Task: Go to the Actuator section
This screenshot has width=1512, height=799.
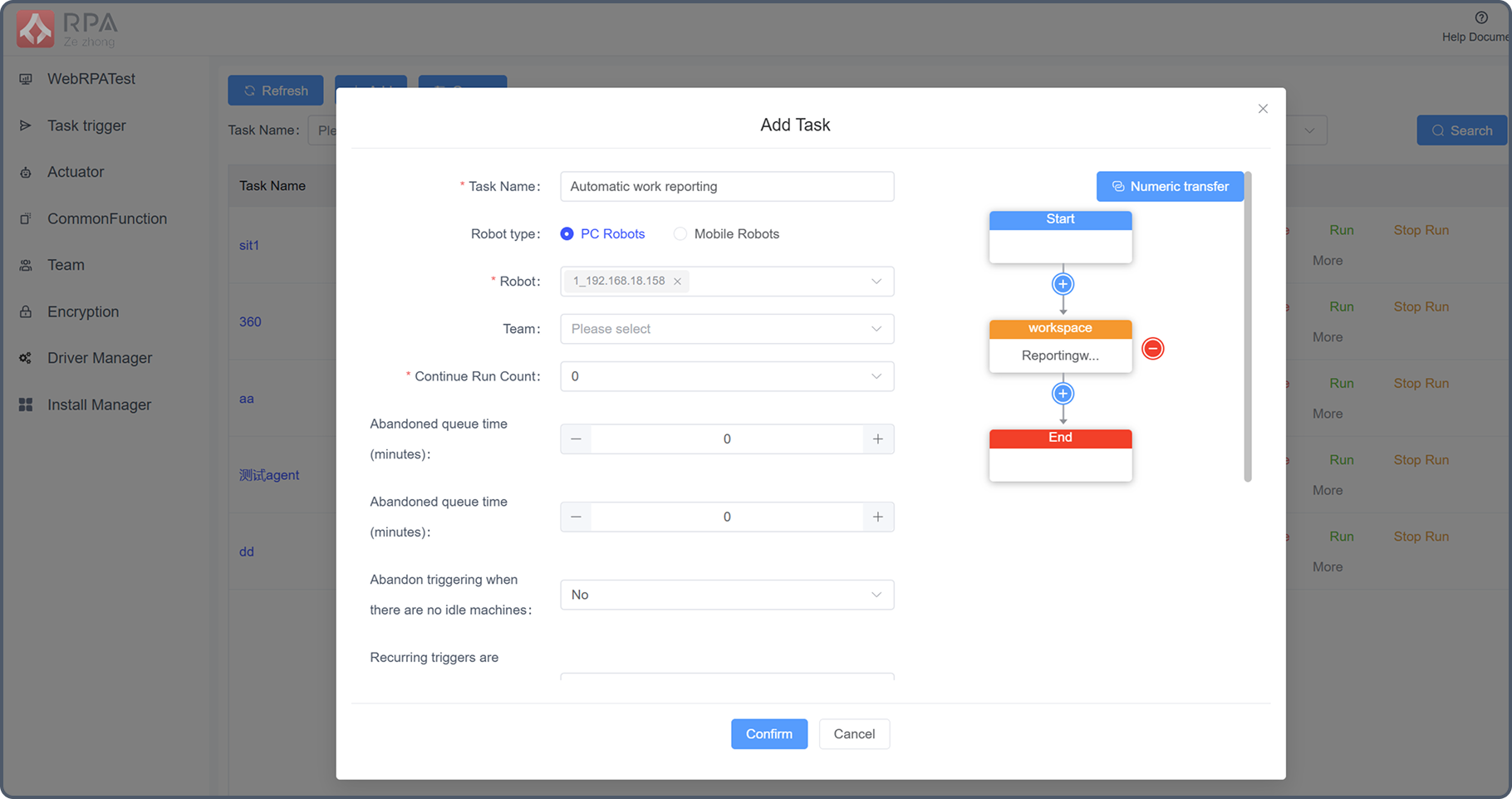Action: coord(76,172)
